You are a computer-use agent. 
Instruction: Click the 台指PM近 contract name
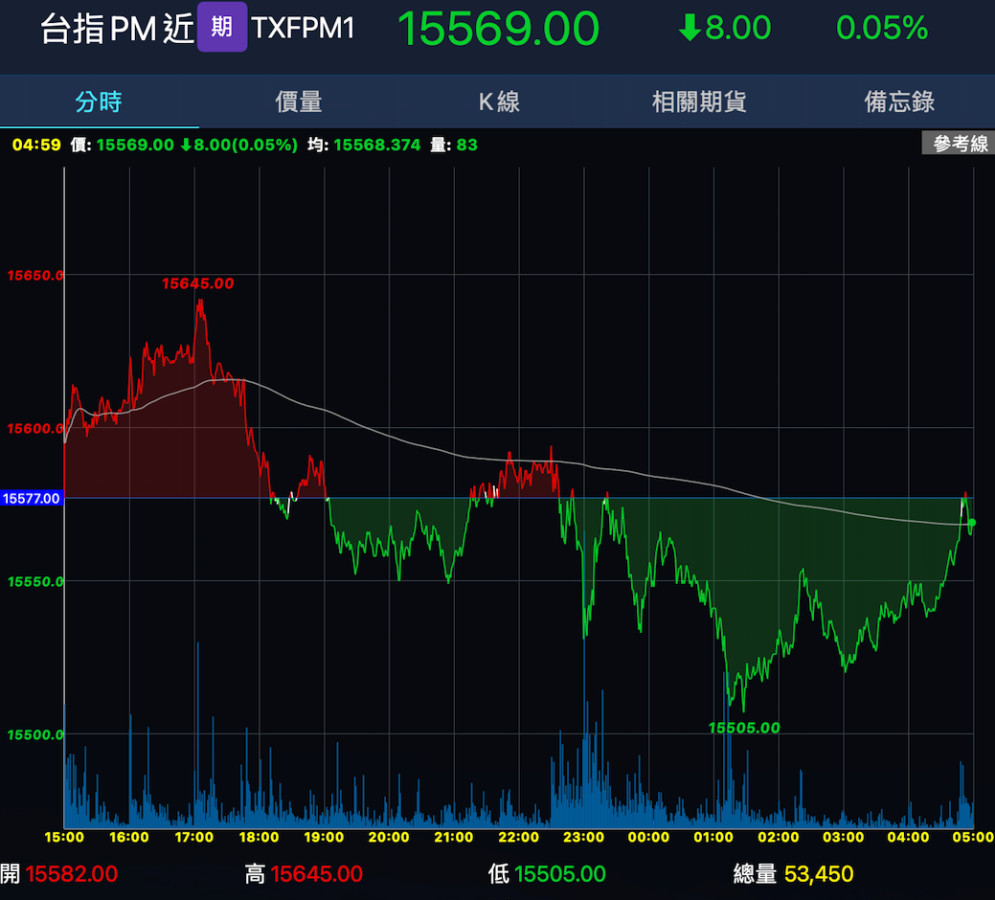pyautogui.click(x=116, y=29)
